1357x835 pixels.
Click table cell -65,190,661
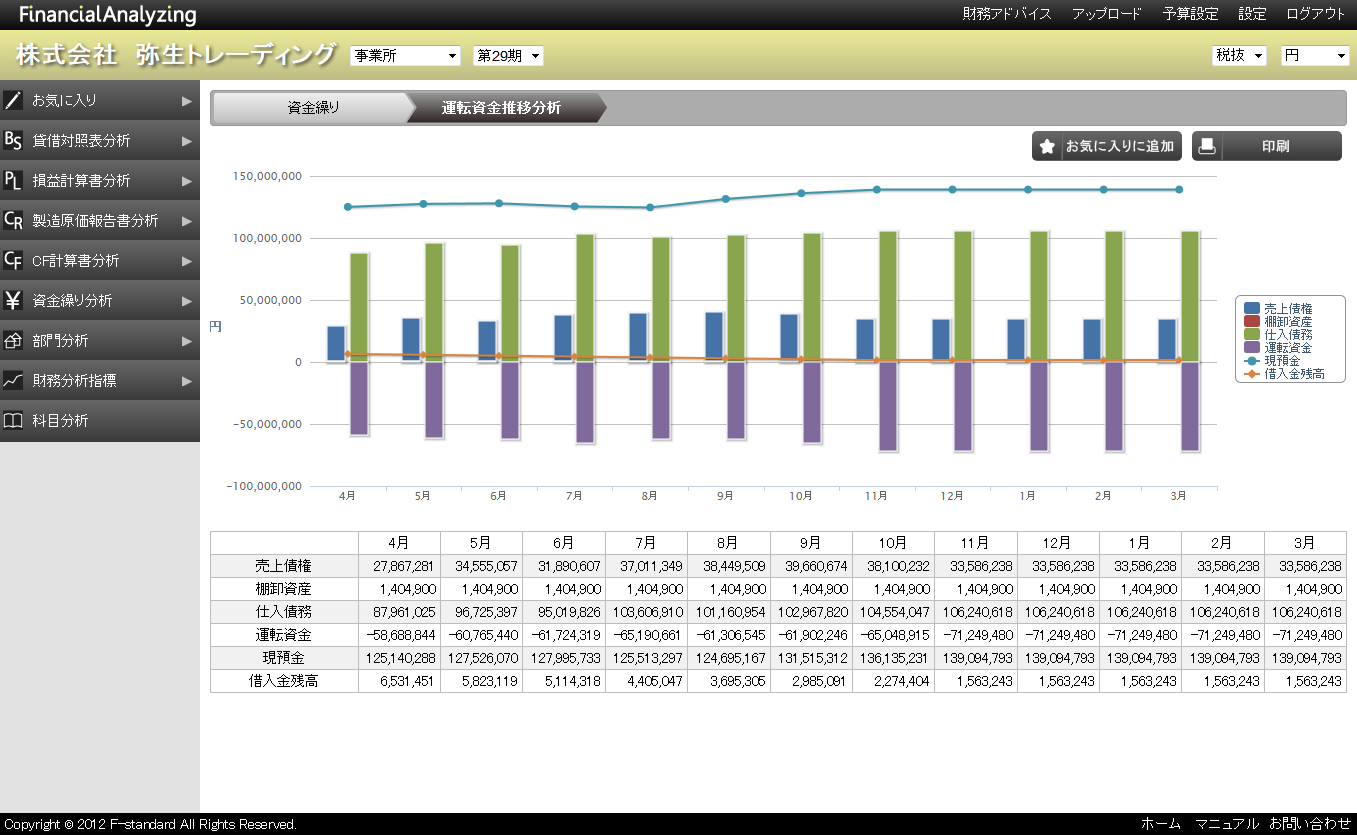646,635
